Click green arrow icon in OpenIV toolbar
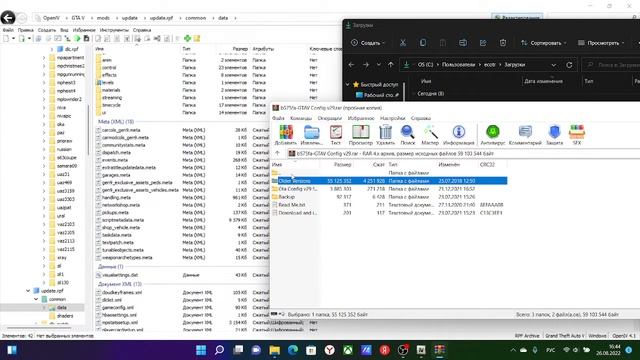Image resolution: width=640 pixels, height=360 pixels. coord(77,38)
